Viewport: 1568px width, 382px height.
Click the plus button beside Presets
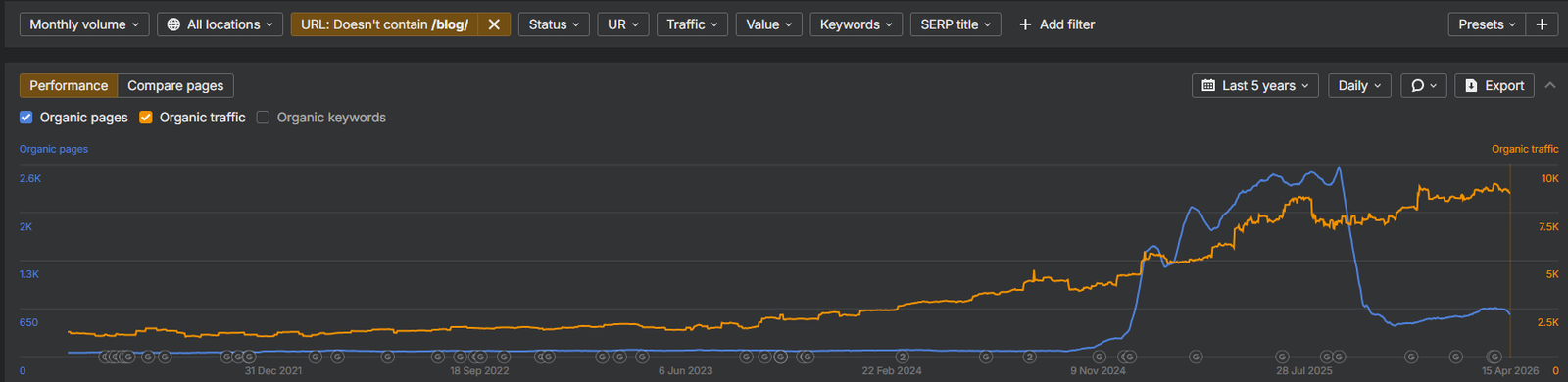[1542, 24]
